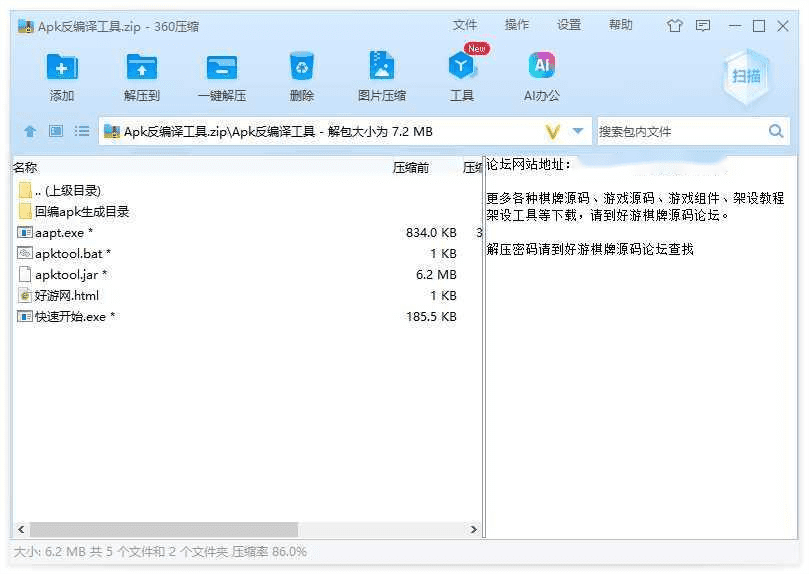Screen dimensions: 809x574
Task: Click the horizontal scrollbar thumb
Action: [x=164, y=529]
